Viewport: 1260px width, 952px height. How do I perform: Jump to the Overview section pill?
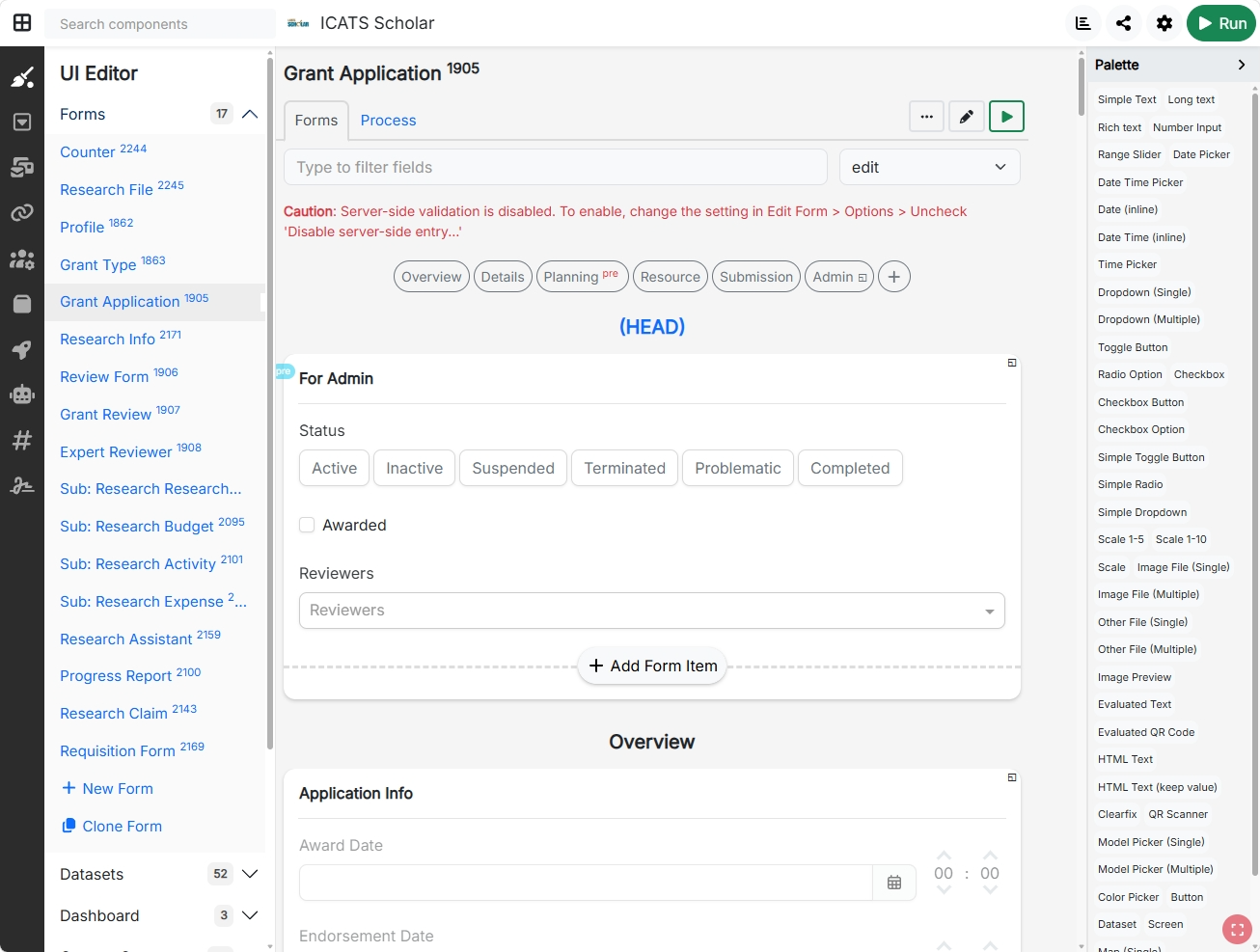(431, 277)
